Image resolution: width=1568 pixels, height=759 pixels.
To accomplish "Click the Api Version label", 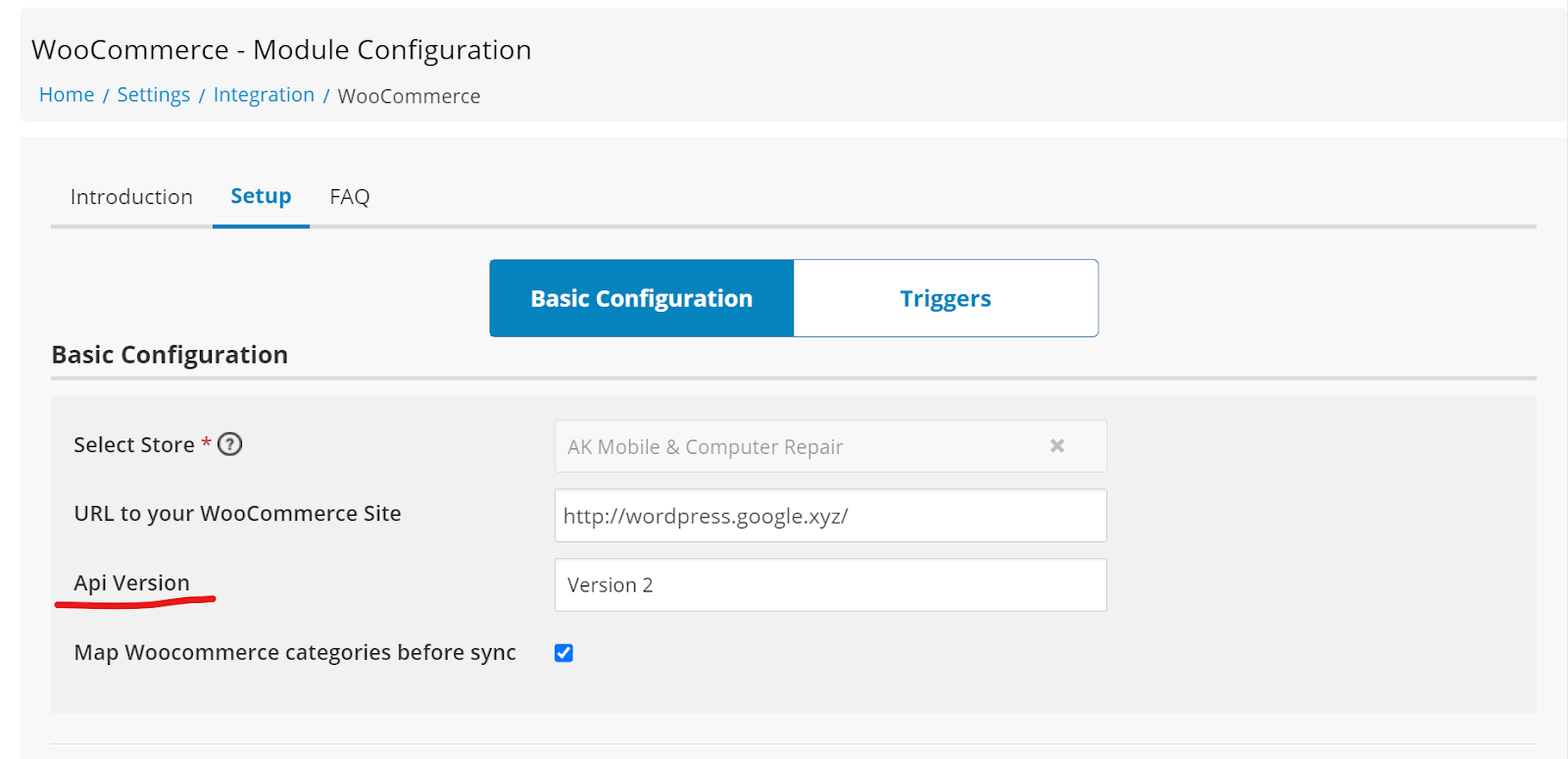I will pyautogui.click(x=131, y=583).
